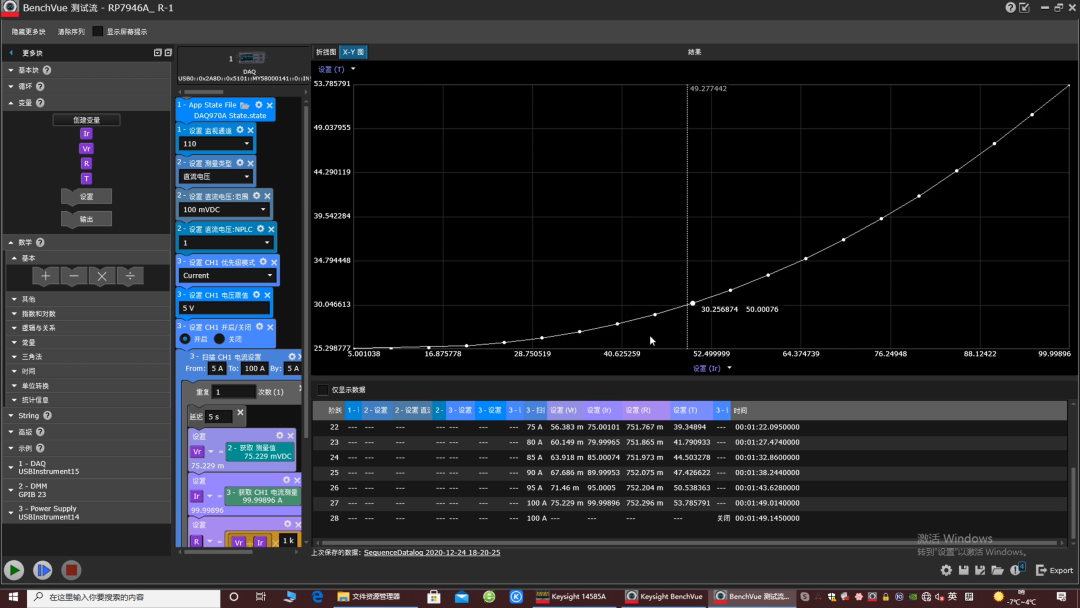Stop the sequence with the red stop button
The image size is (1080, 608).
pos(71,570)
